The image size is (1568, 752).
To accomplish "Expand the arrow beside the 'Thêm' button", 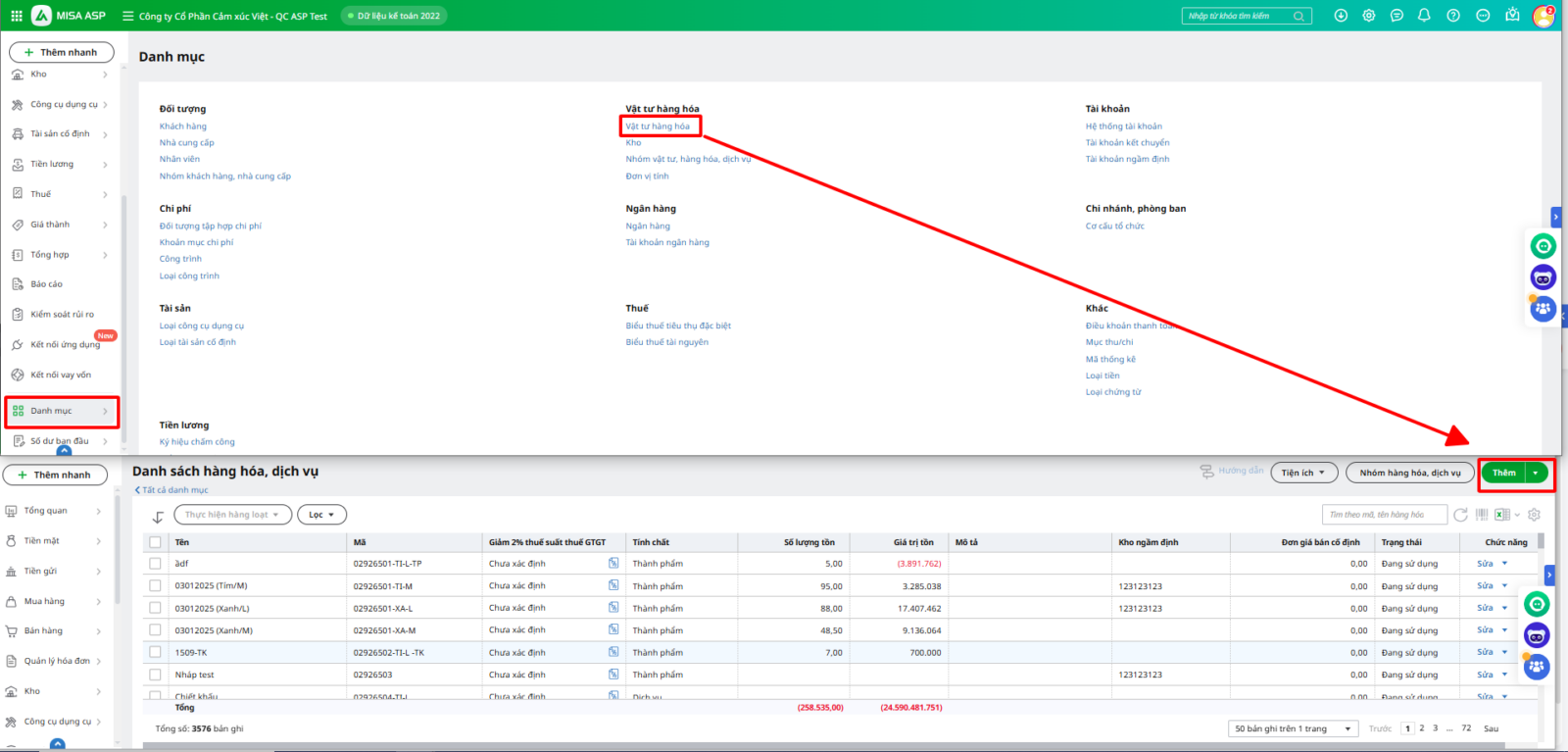I will [x=1536, y=473].
